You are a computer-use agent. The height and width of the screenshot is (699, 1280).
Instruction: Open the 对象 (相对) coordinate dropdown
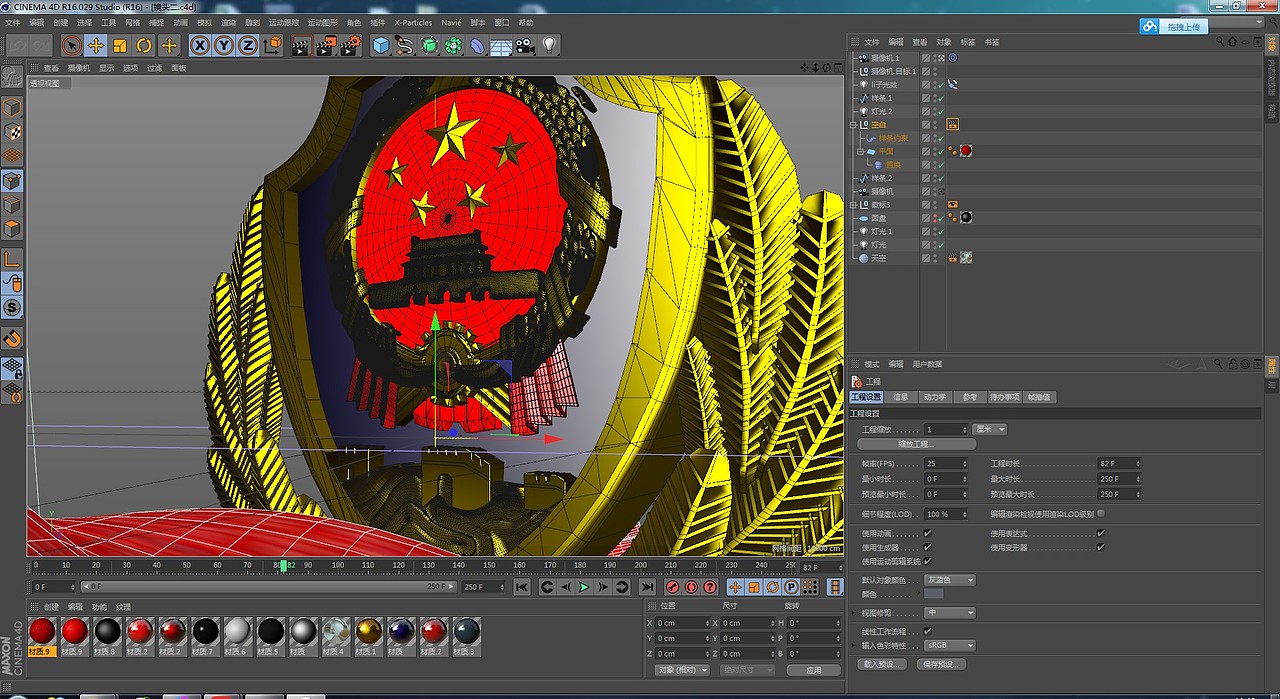click(682, 670)
